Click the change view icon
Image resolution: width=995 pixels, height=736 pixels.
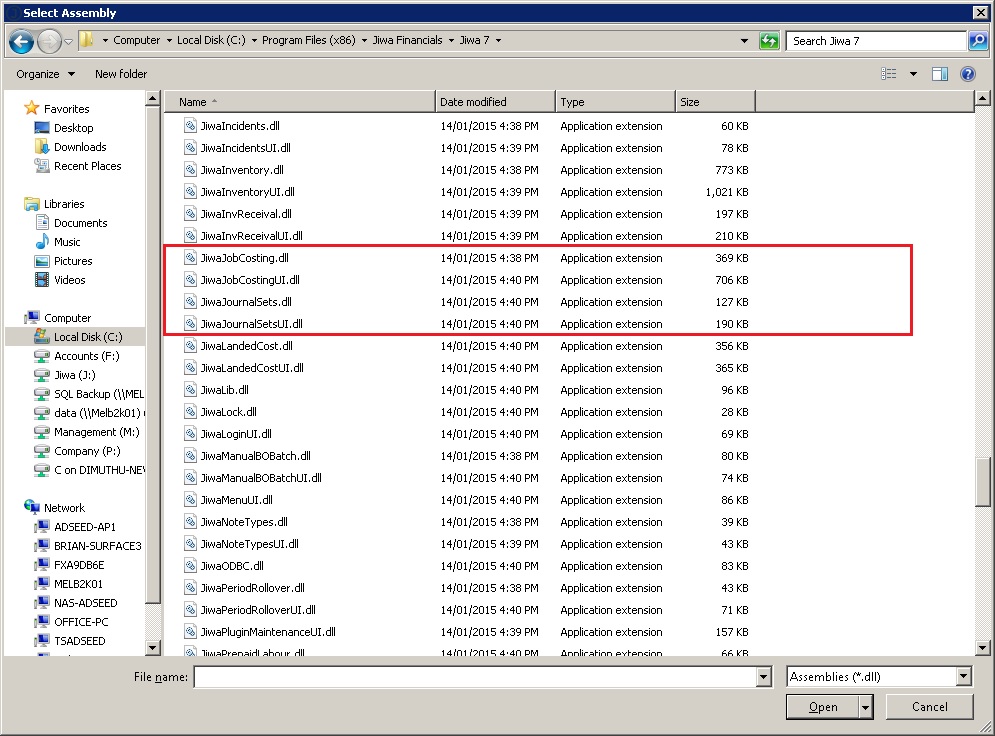[x=889, y=74]
